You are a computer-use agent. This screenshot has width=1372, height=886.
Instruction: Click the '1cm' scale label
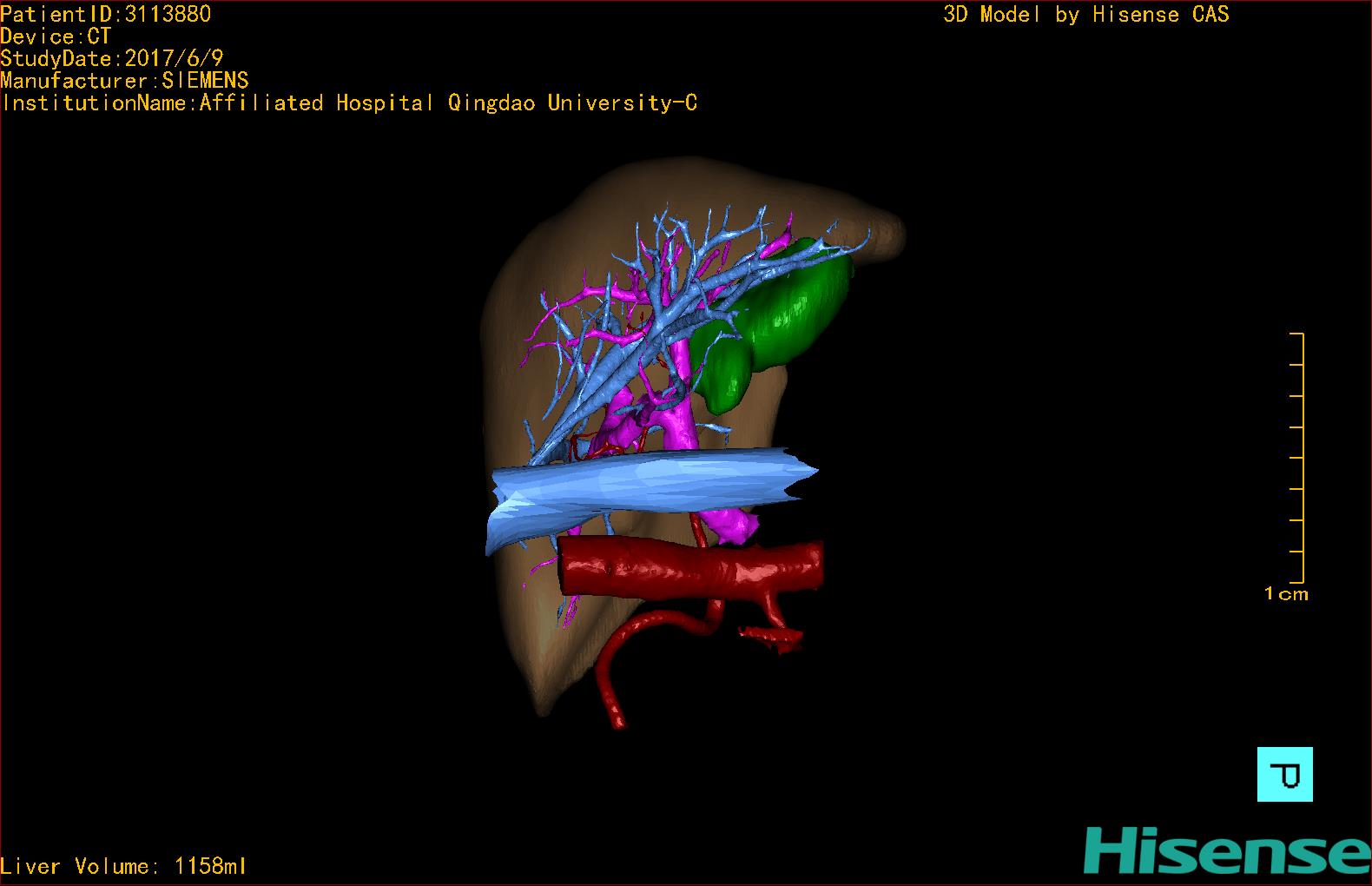tap(1286, 594)
